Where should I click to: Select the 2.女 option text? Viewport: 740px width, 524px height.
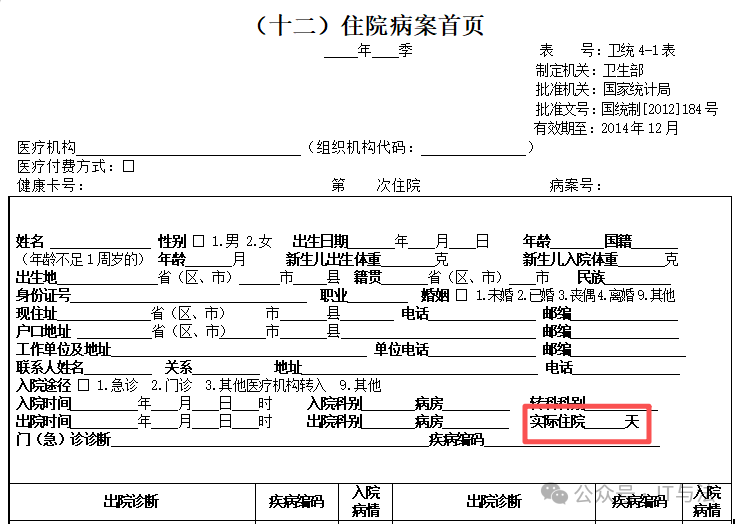tap(259, 241)
